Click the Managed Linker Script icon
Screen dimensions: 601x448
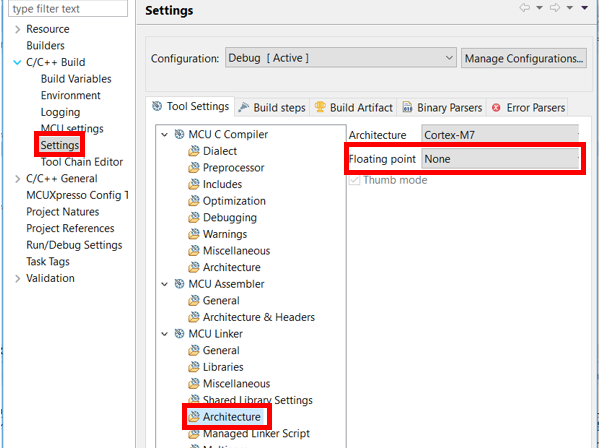194,433
